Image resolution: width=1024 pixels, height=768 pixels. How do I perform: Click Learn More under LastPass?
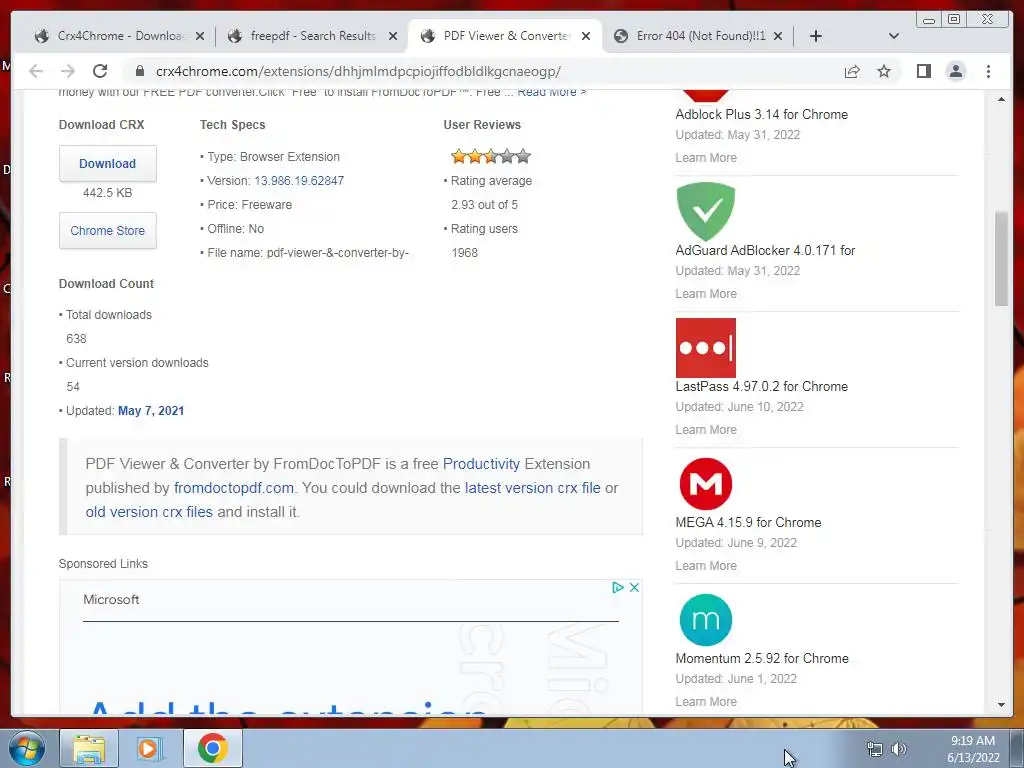click(706, 430)
